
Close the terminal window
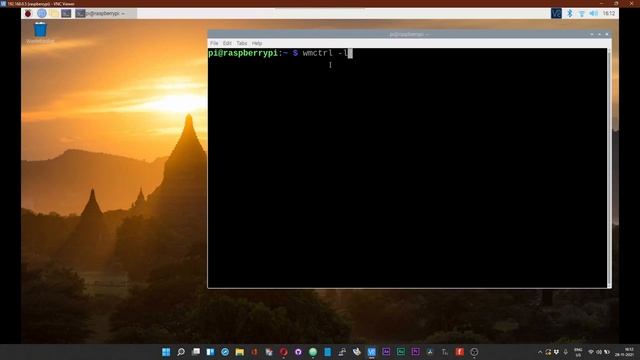tap(607, 34)
